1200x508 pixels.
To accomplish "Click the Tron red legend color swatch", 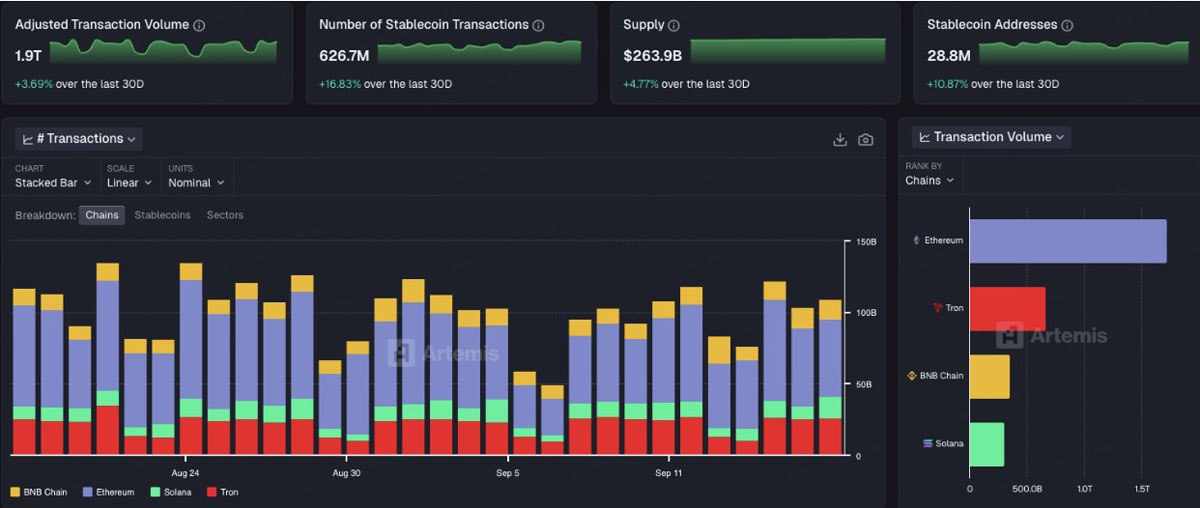I will tap(211, 492).
